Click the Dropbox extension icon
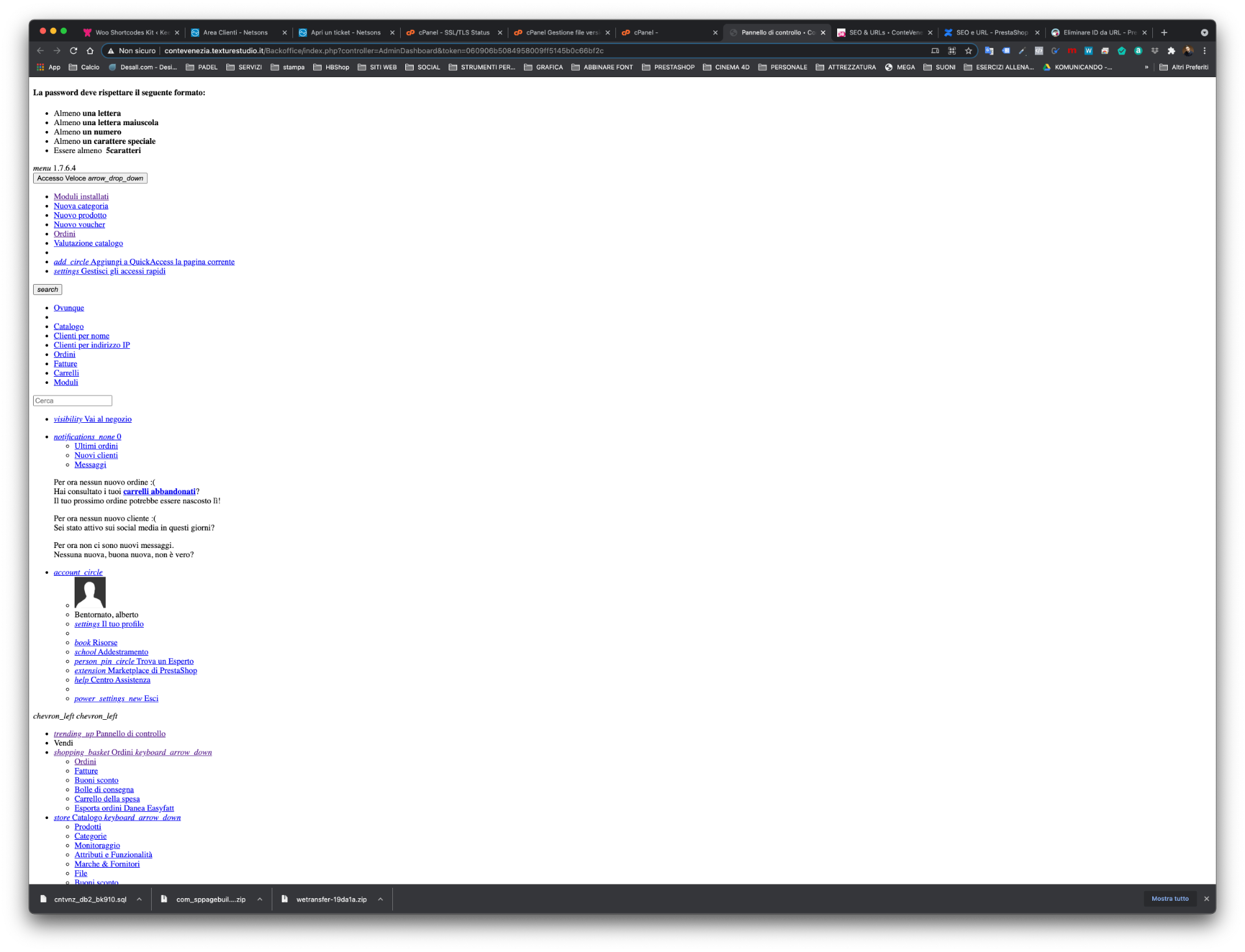 pyautogui.click(x=1155, y=51)
